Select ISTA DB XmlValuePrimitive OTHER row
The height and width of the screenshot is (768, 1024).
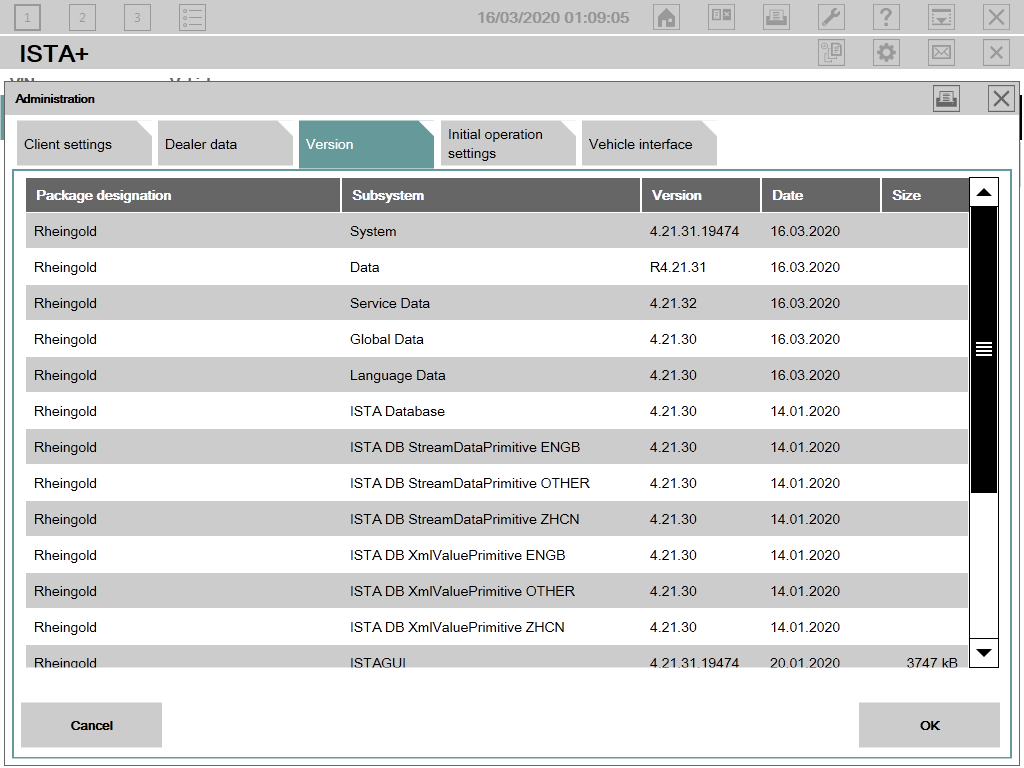496,590
